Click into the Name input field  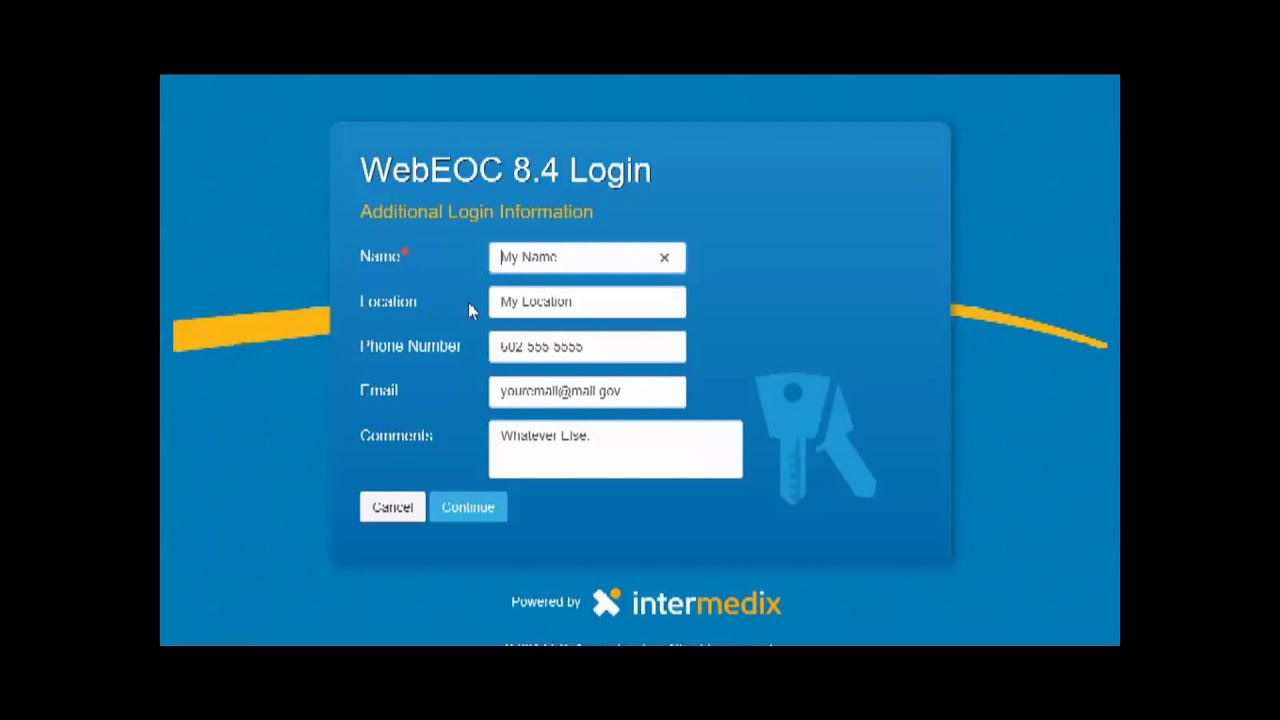(587, 257)
